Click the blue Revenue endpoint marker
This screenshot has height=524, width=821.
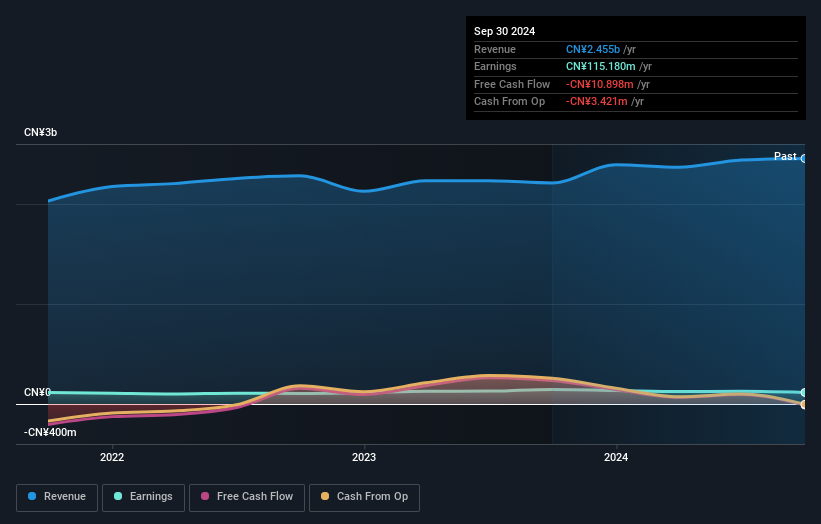tap(804, 158)
